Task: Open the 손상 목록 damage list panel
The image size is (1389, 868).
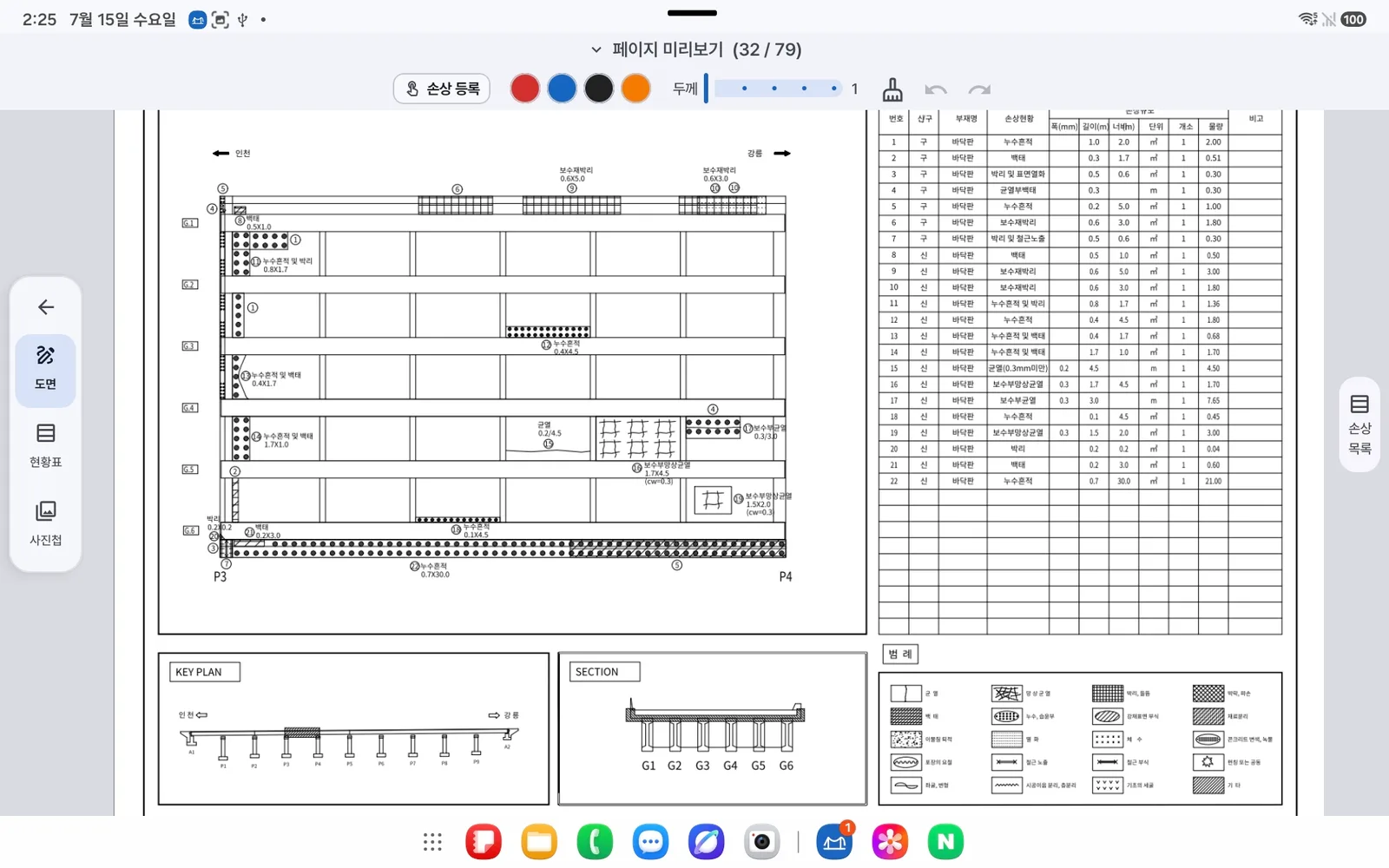Action: [x=1359, y=424]
